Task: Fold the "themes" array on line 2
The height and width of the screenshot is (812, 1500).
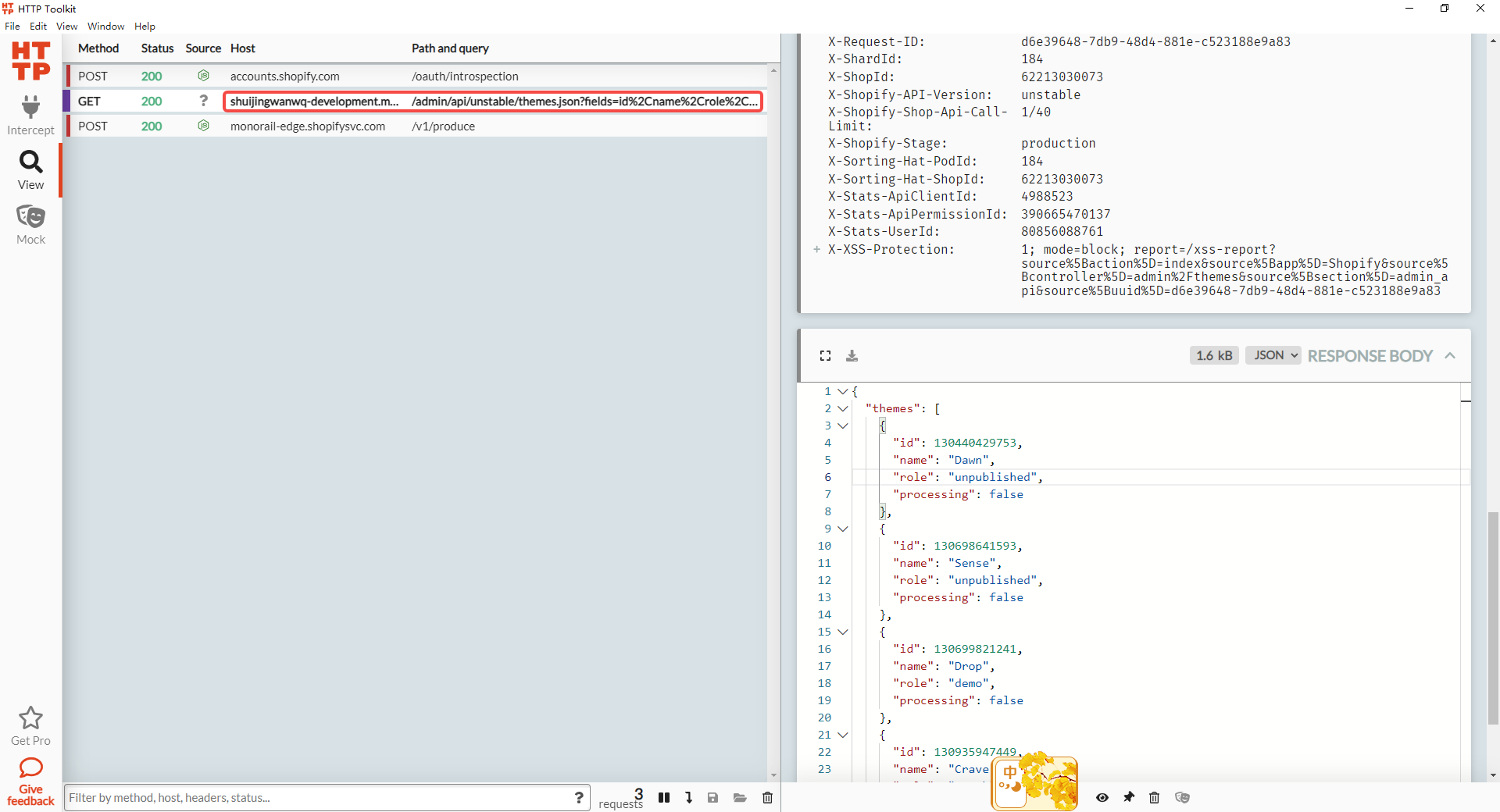Action: click(843, 408)
